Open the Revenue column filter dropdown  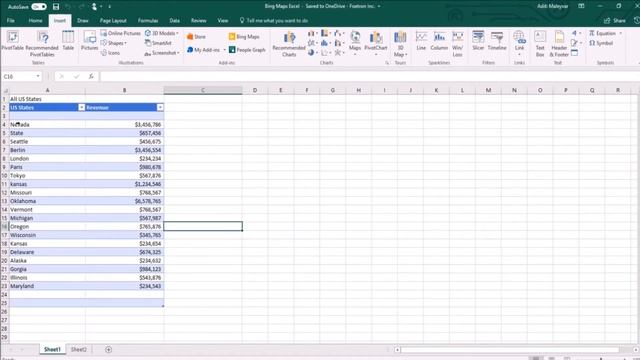pos(160,107)
